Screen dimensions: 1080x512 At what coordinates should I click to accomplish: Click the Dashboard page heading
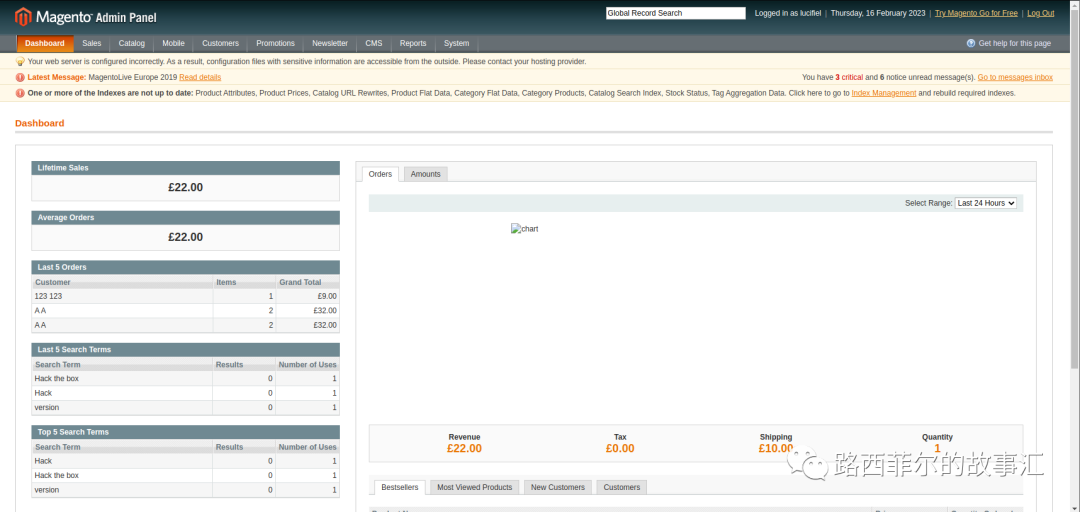39,123
